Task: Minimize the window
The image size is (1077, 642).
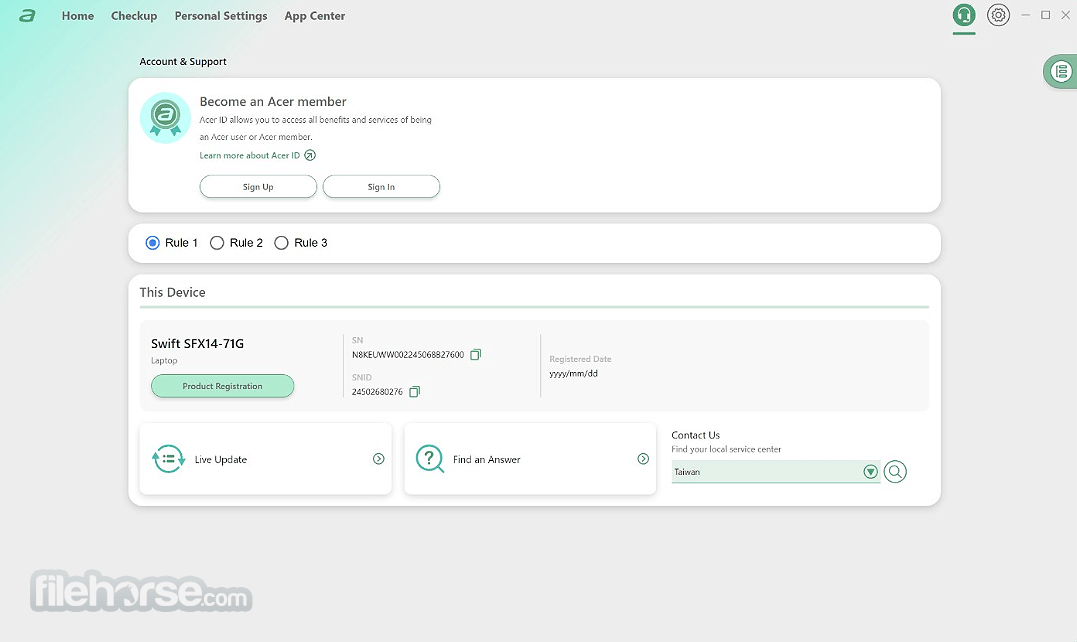Action: [x=1025, y=15]
